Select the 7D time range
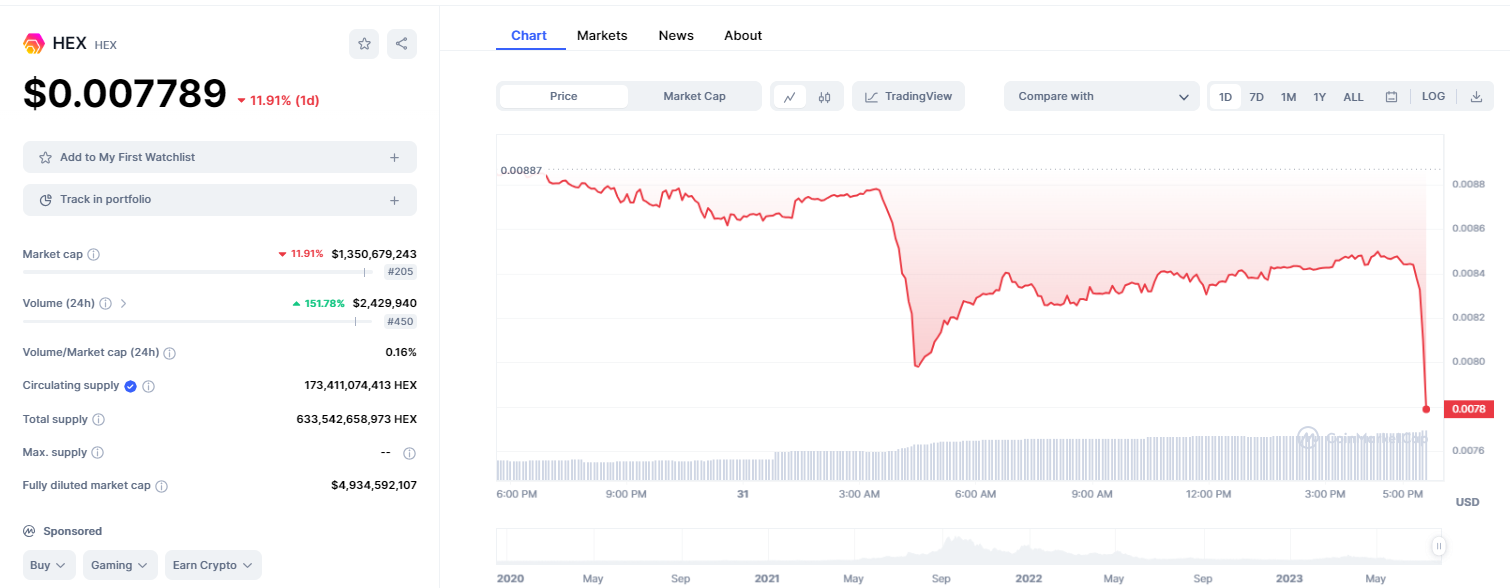Viewport: 1510px width, 588px height. pyautogui.click(x=1257, y=97)
